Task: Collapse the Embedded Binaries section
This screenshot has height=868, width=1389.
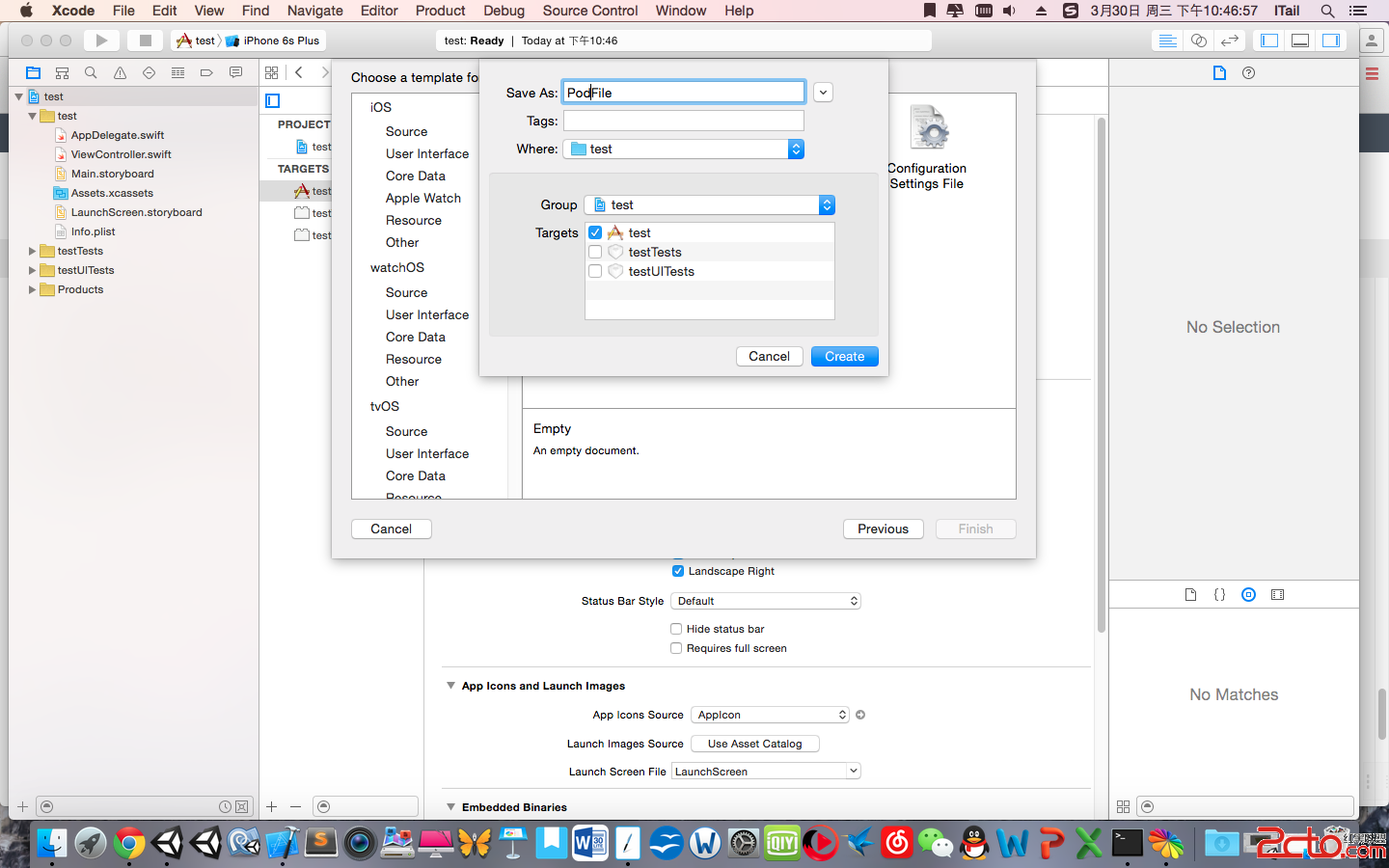Action: 450,807
